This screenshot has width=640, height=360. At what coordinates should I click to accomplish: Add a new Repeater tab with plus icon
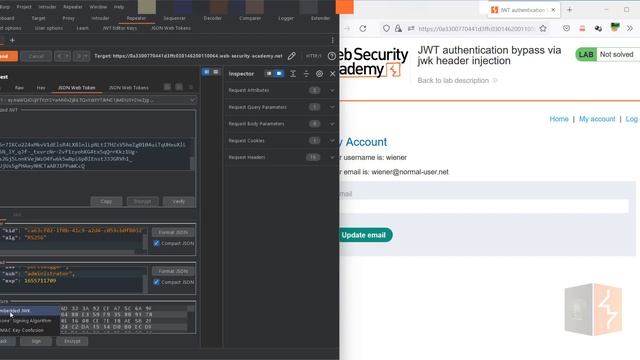pyautogui.click(x=12, y=40)
